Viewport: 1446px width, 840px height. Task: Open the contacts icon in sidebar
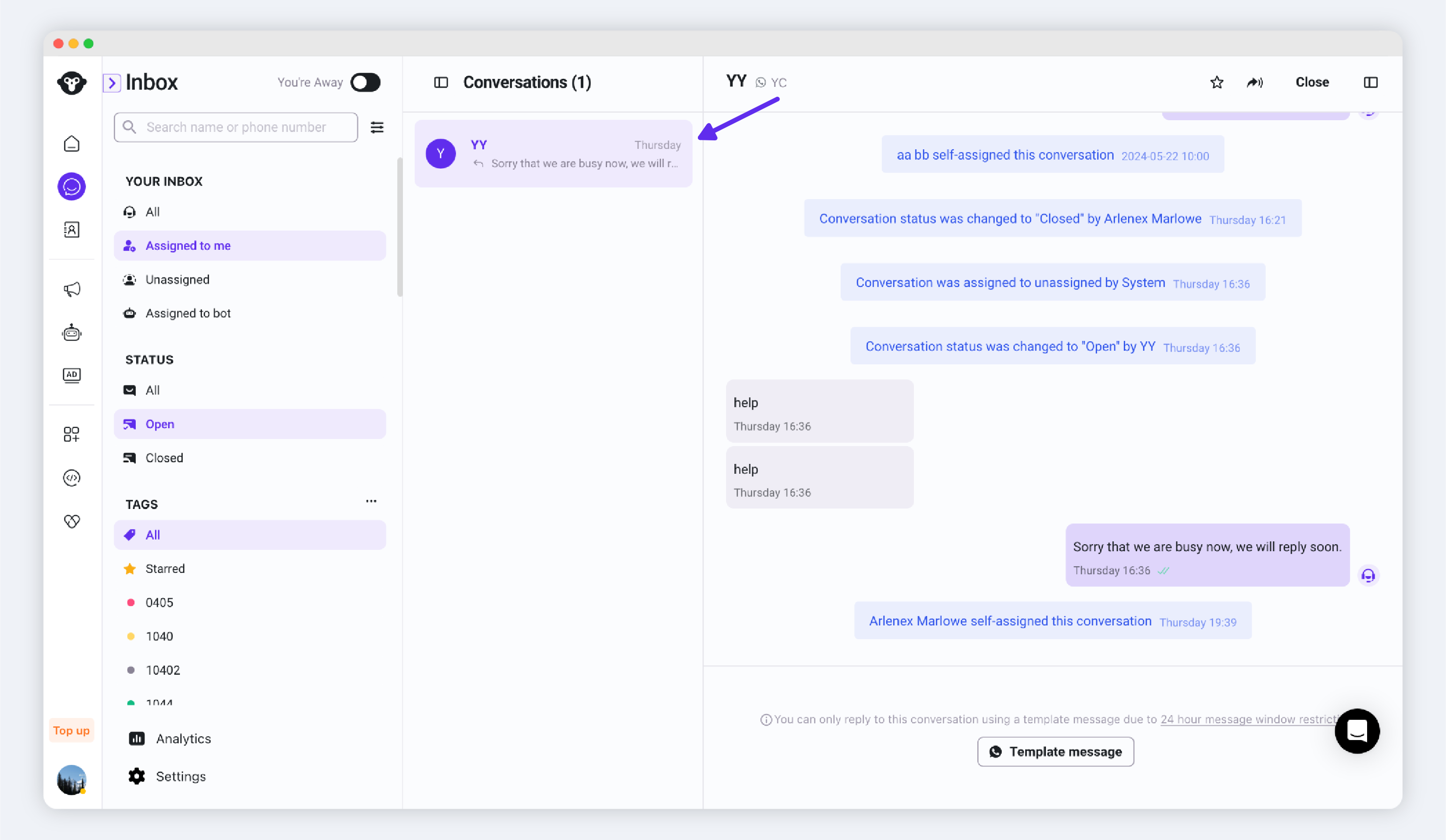pos(71,230)
